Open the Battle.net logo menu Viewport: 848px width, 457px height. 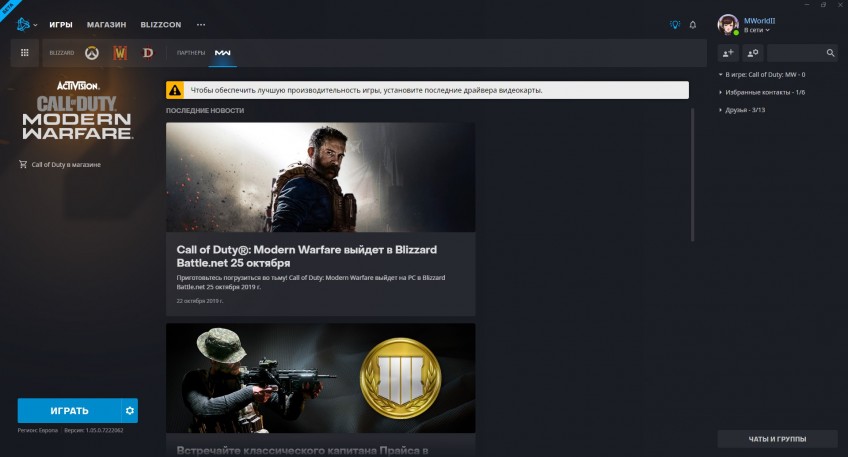23,24
